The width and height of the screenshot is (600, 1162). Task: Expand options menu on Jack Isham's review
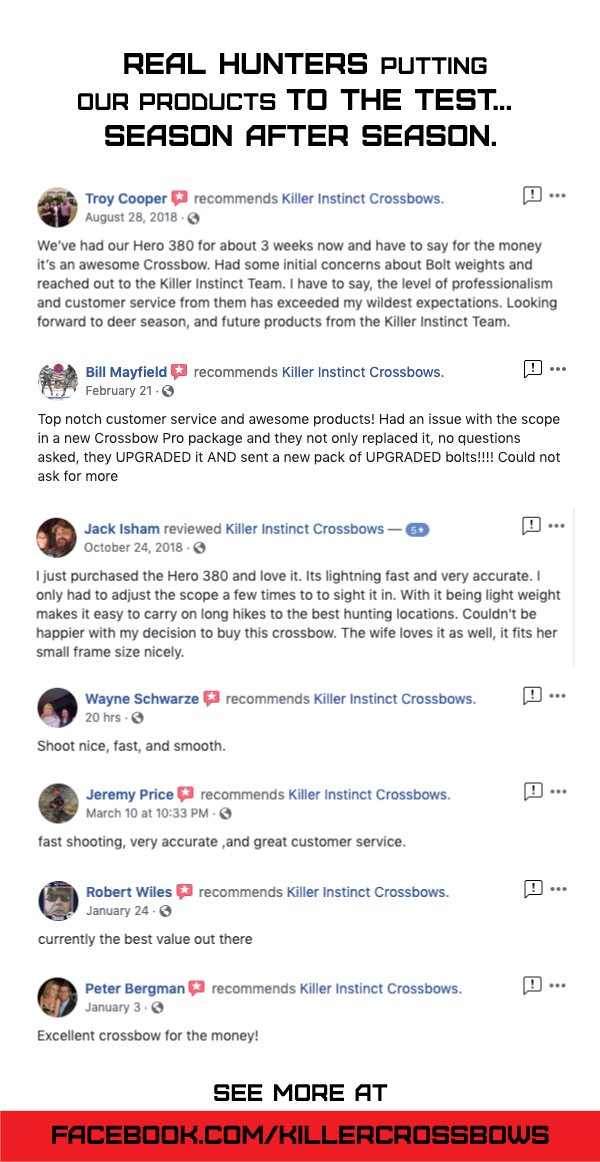(557, 525)
